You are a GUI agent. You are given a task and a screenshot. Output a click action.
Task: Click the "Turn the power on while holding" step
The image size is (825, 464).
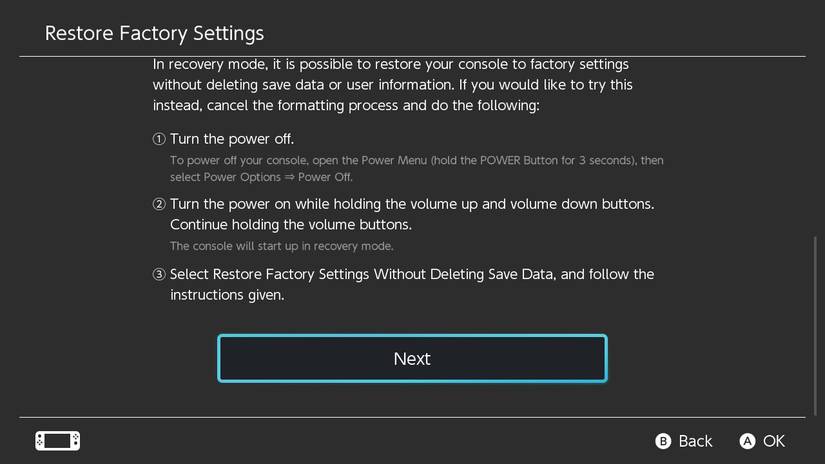(411, 204)
